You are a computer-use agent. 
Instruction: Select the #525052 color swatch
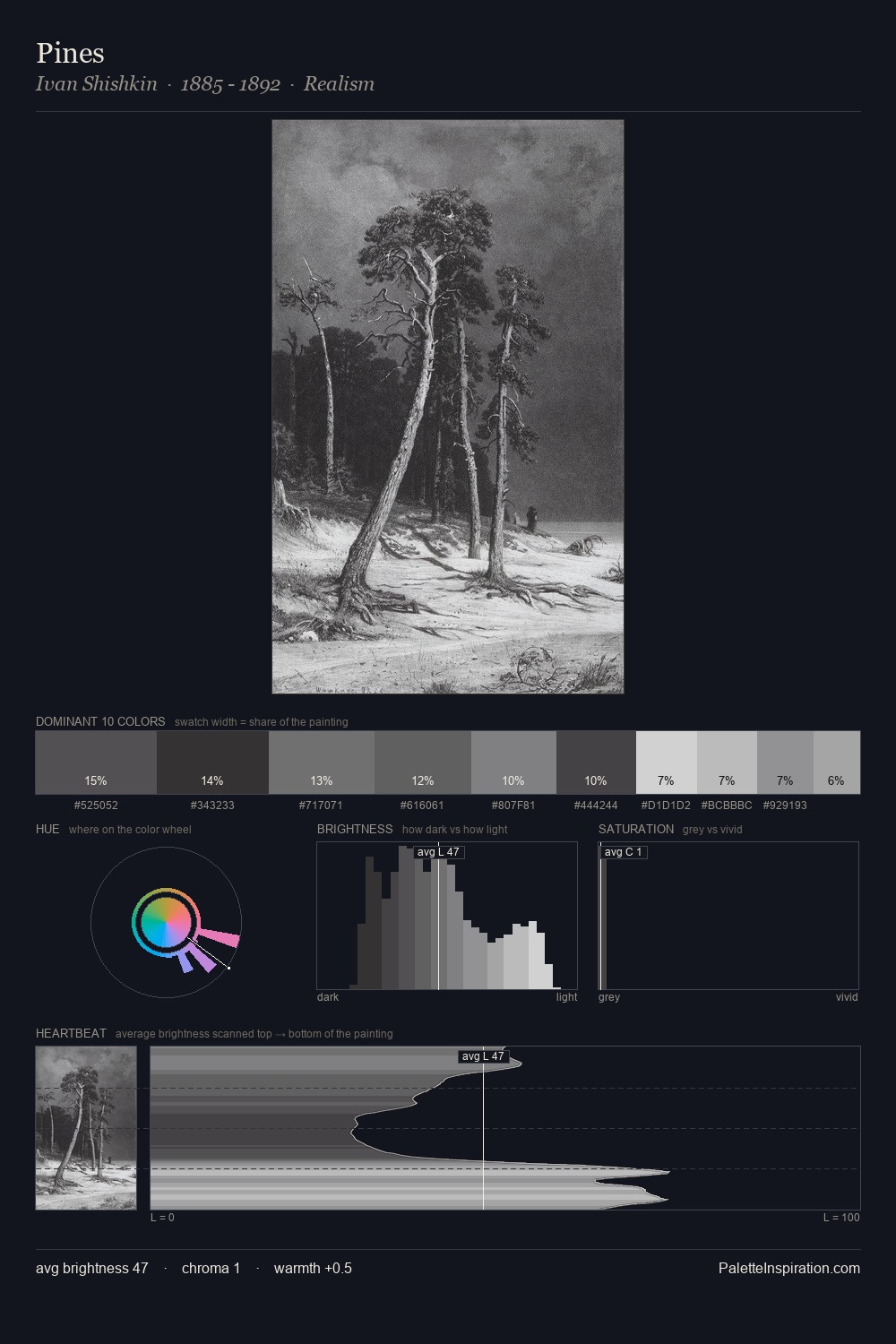(96, 762)
